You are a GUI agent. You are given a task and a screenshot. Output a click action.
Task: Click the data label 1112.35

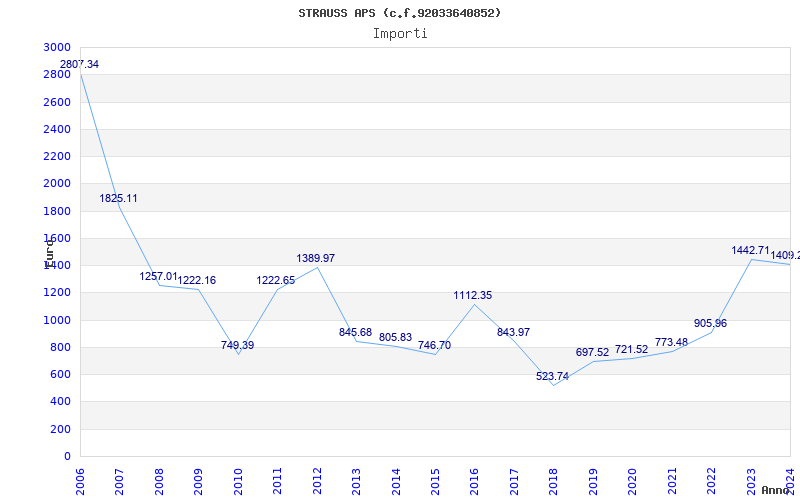473,295
